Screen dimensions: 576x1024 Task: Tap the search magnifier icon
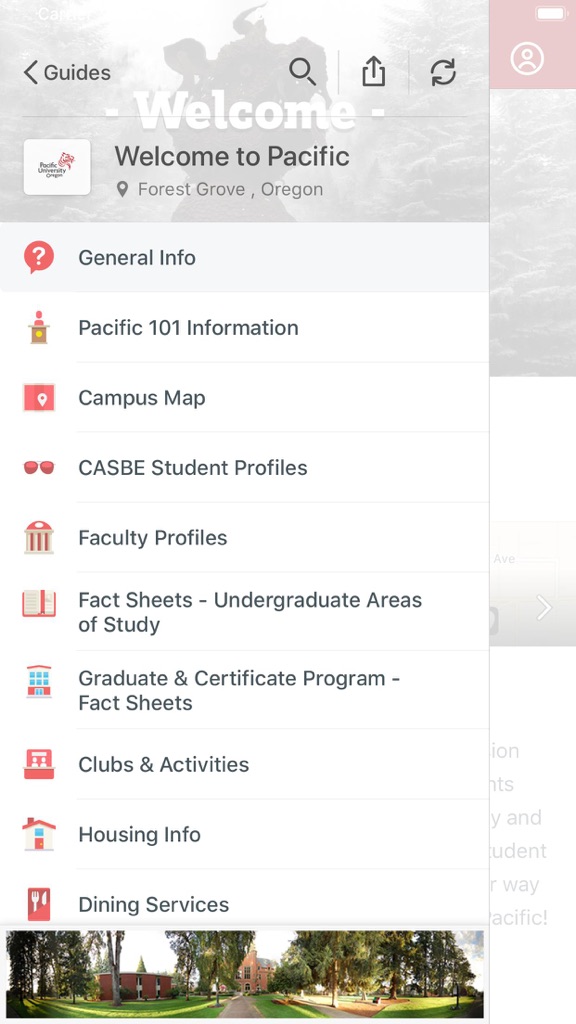(302, 72)
